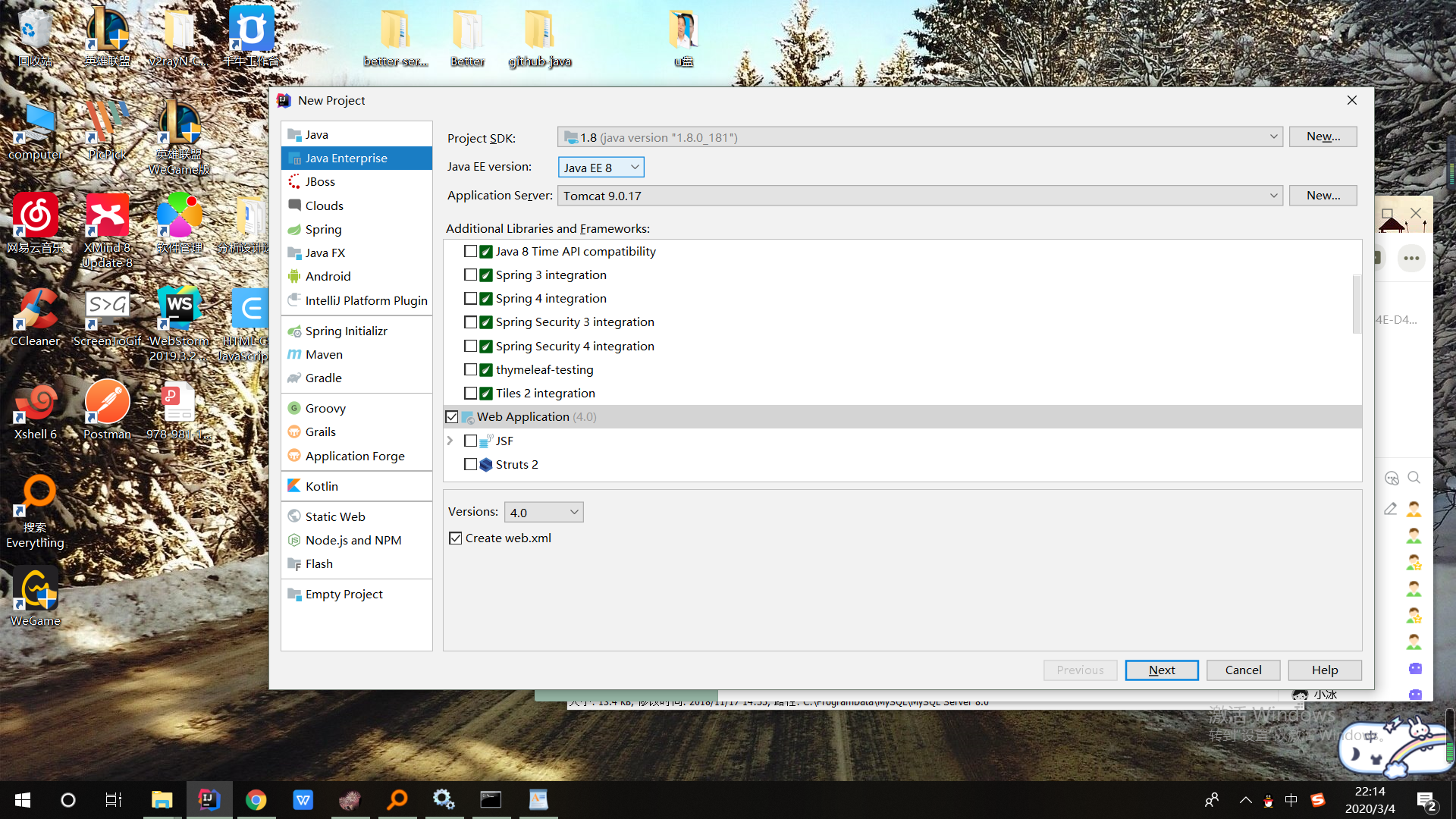Click New... beside Project SDK
The height and width of the screenshot is (819, 1456).
1323,136
